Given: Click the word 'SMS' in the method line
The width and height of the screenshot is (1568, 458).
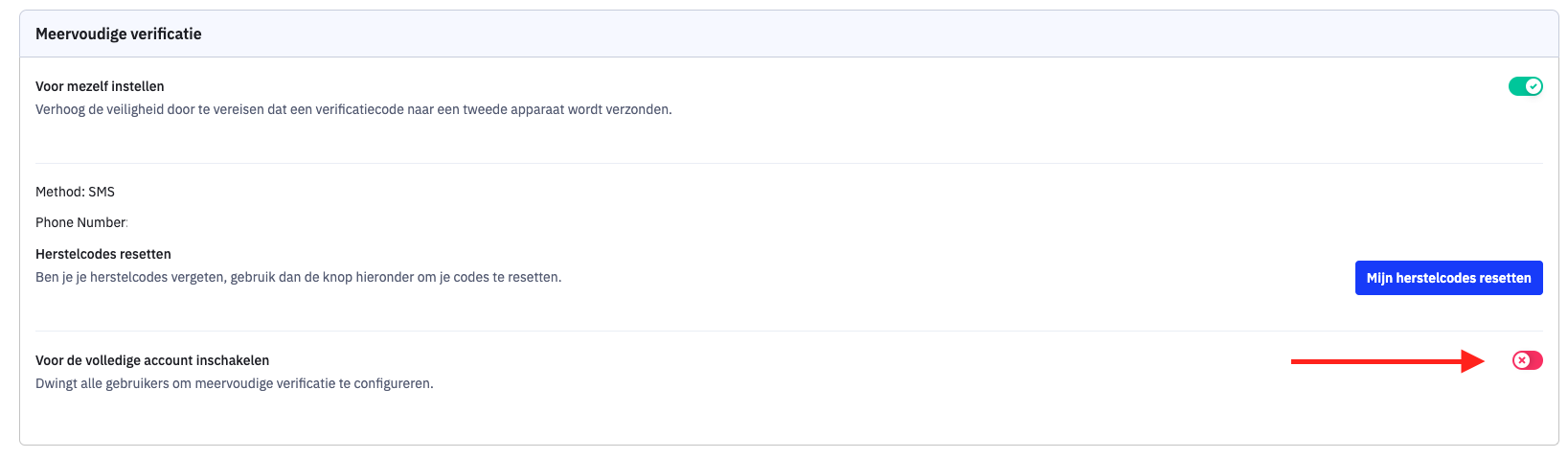Looking at the screenshot, I should pos(102,192).
